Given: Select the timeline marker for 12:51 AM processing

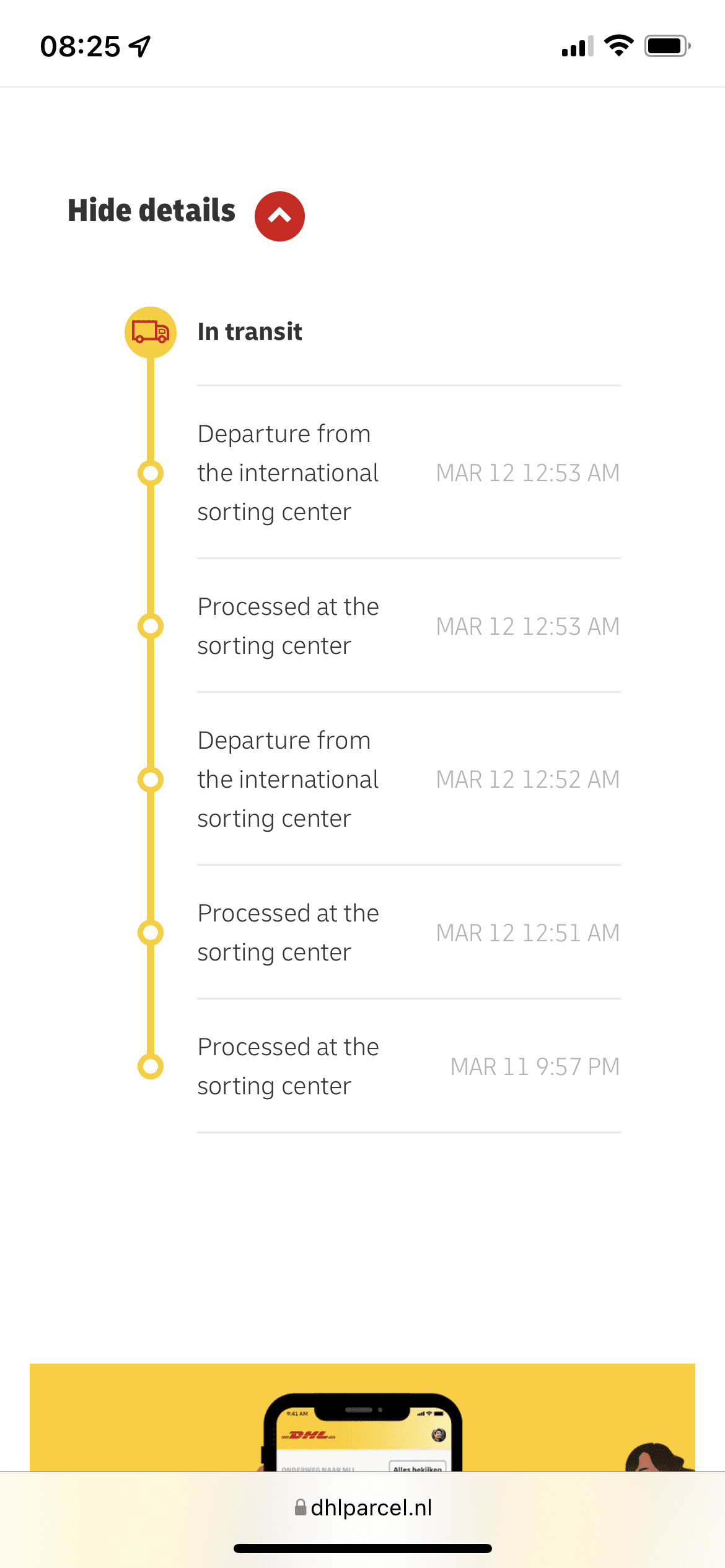Looking at the screenshot, I should click(151, 933).
